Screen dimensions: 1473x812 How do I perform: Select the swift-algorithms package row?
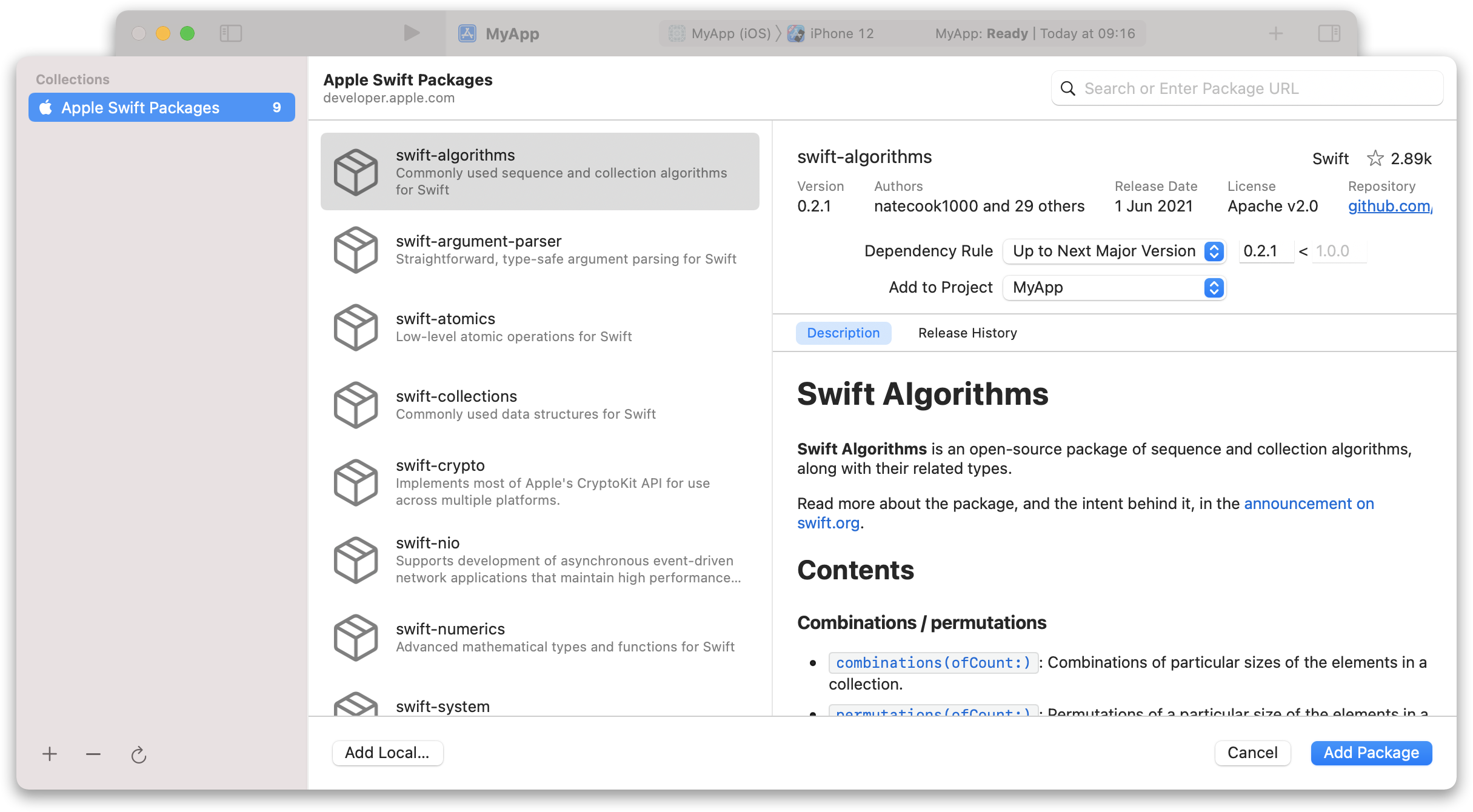pyautogui.click(x=540, y=171)
